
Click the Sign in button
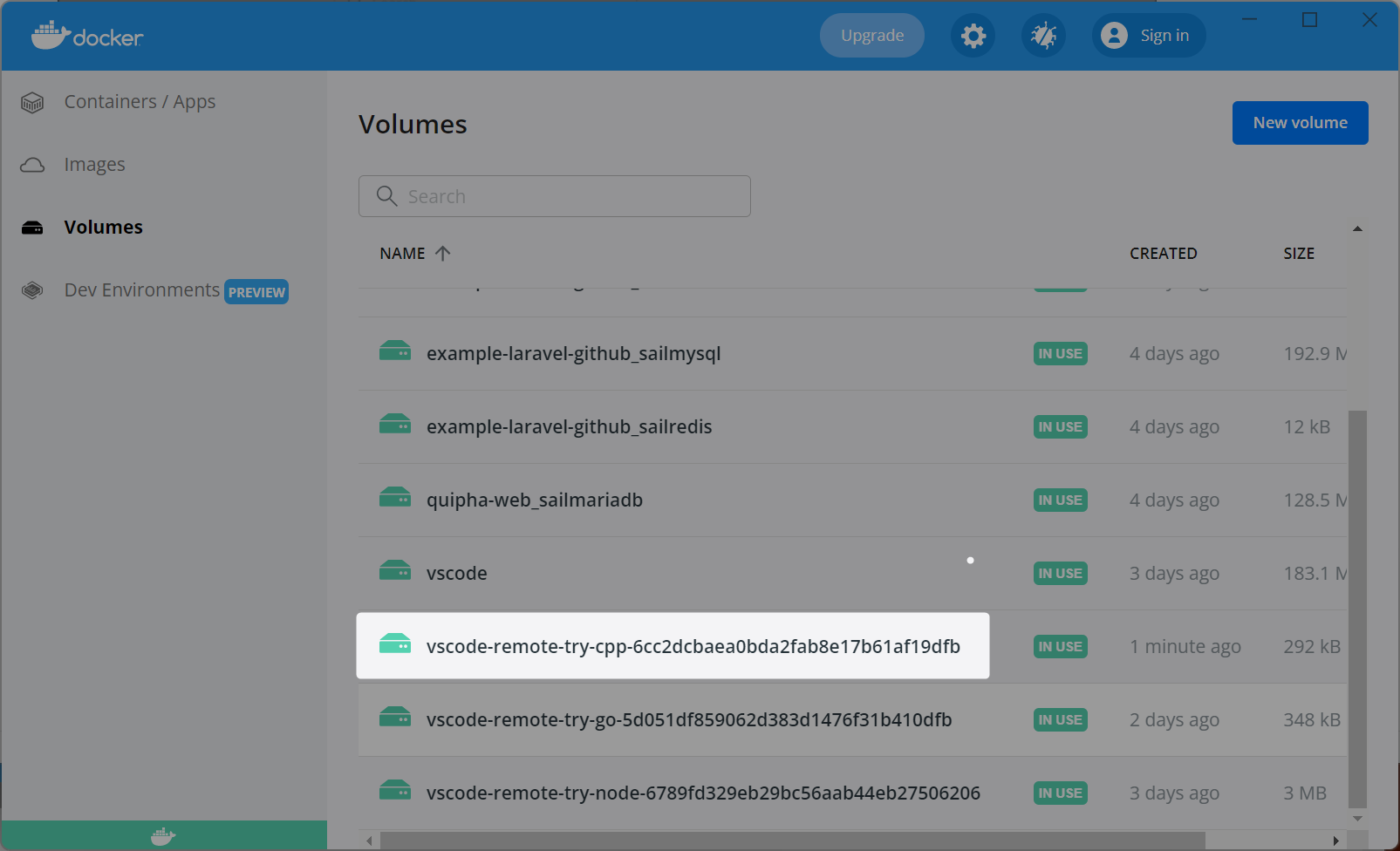[x=1149, y=36]
